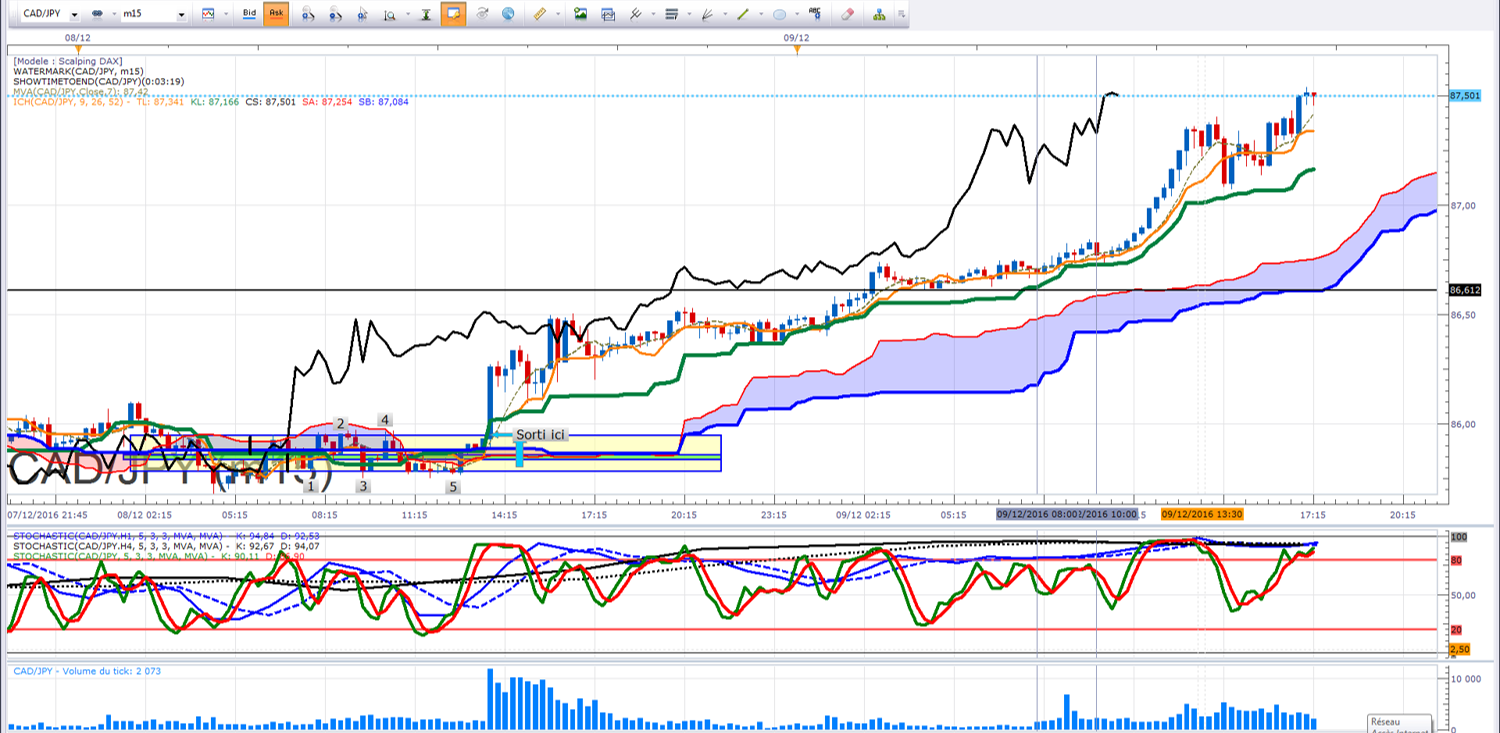This screenshot has height=733, width=1500.
Task: Switch price display to Bid
Action: (x=249, y=14)
